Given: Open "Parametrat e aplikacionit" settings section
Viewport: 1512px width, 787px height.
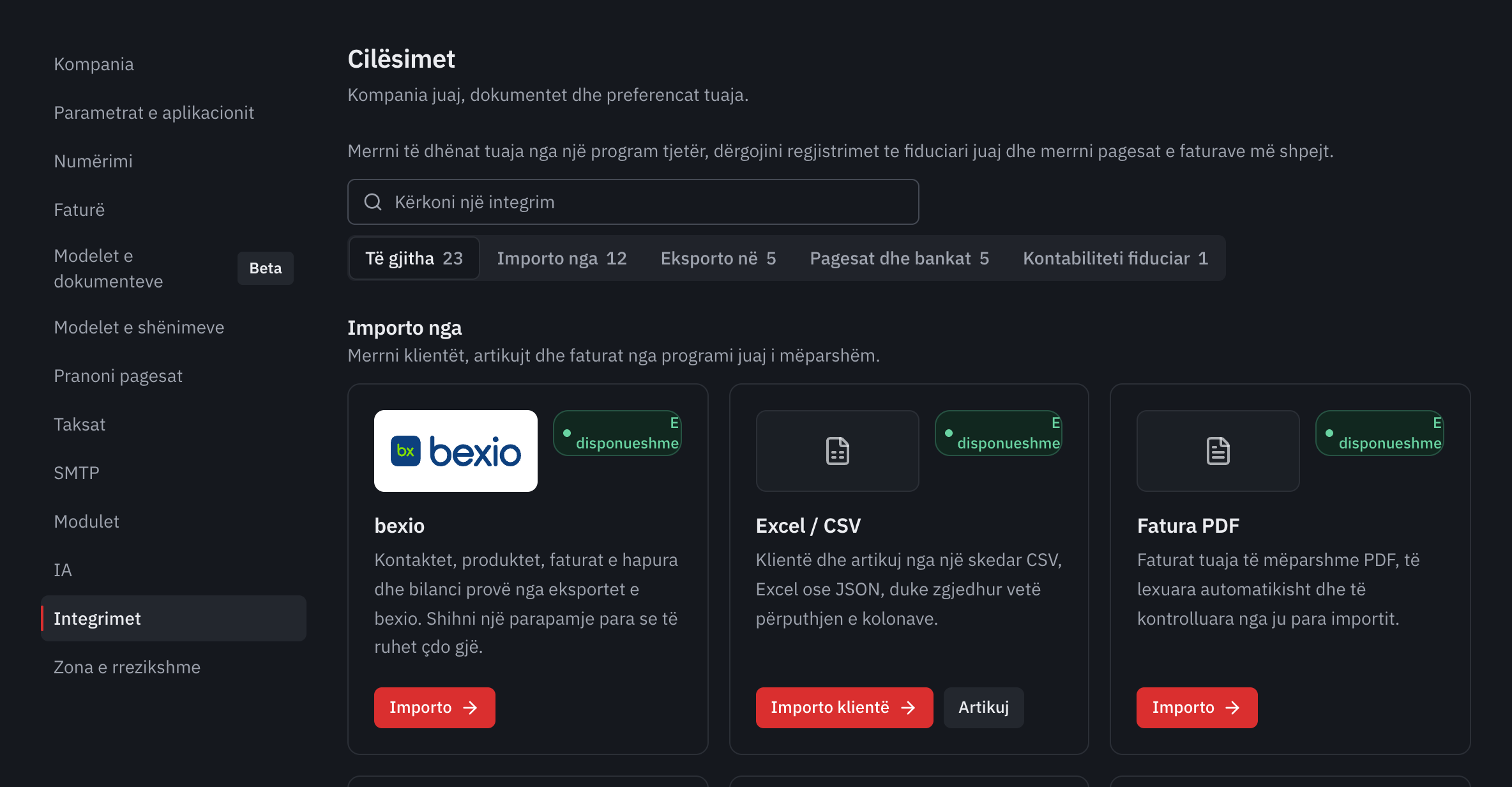Looking at the screenshot, I should pyautogui.click(x=174, y=112).
